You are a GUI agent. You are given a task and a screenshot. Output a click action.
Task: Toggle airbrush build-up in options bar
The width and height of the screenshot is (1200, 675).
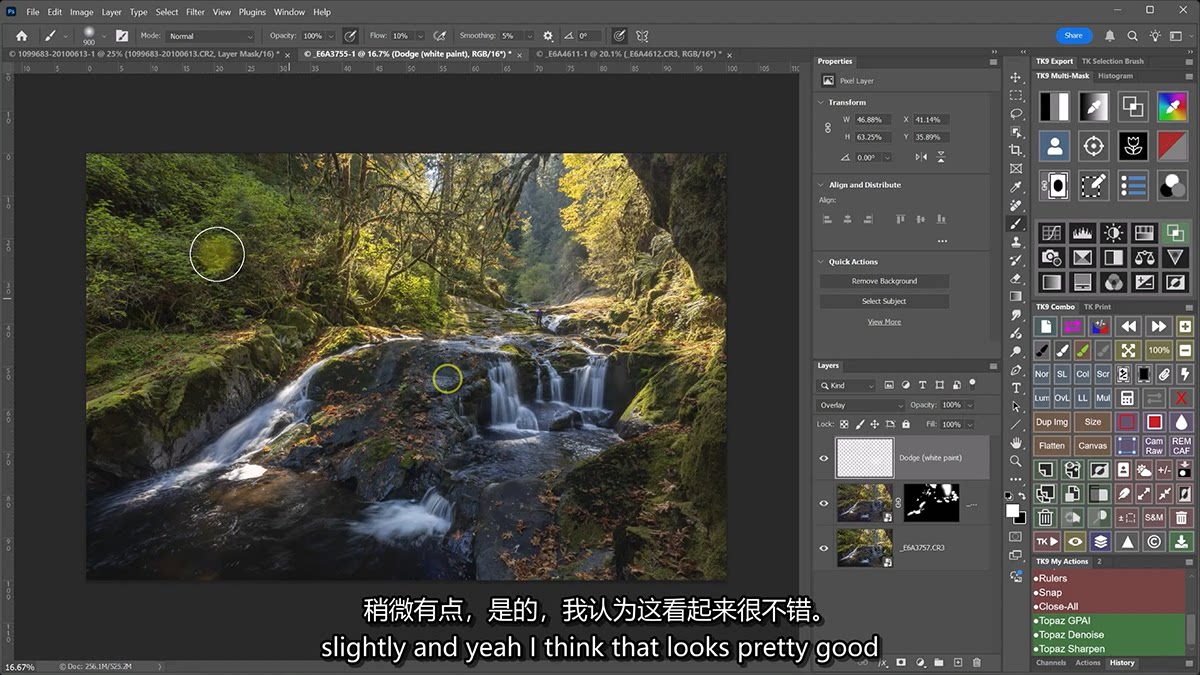click(439, 36)
